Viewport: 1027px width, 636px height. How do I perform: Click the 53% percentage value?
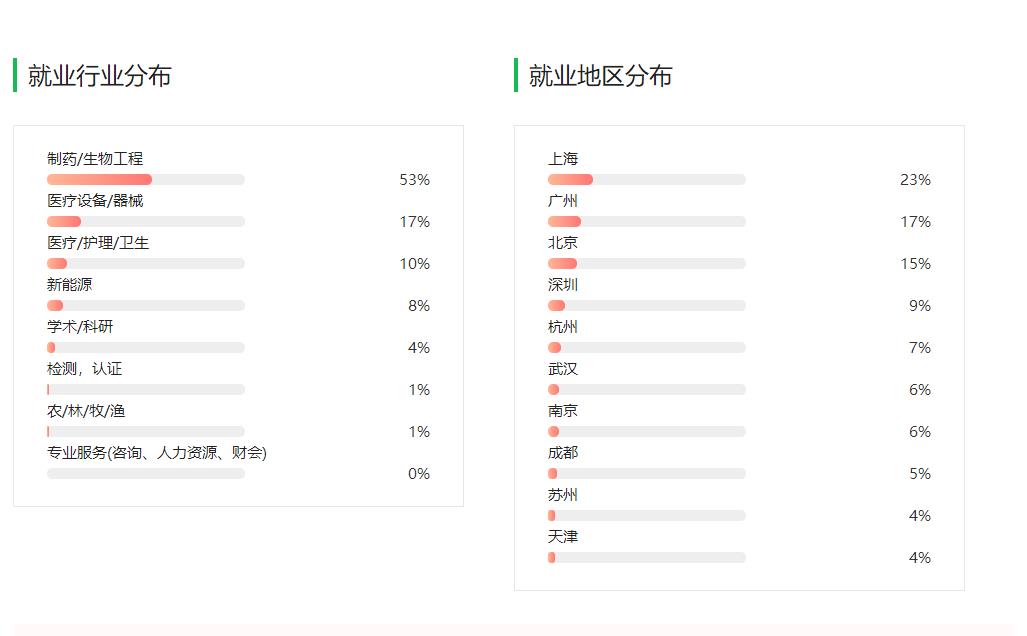pos(414,180)
